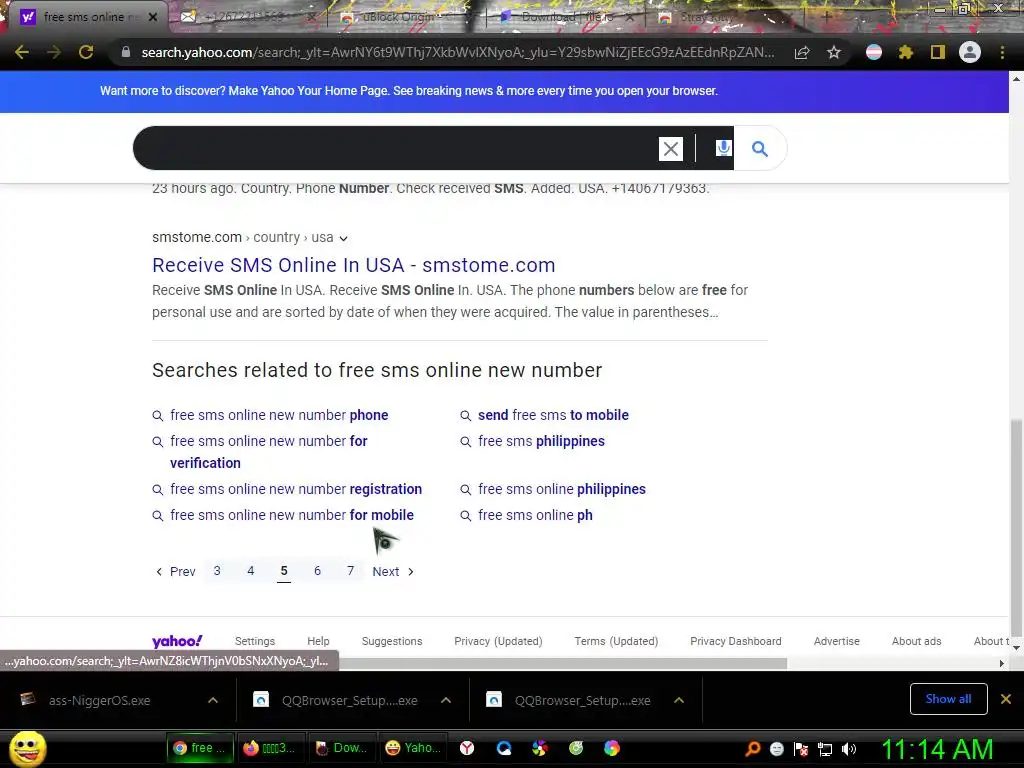Expand the smstome.com result dropdown arrow
1024x768 pixels.
(x=344, y=238)
